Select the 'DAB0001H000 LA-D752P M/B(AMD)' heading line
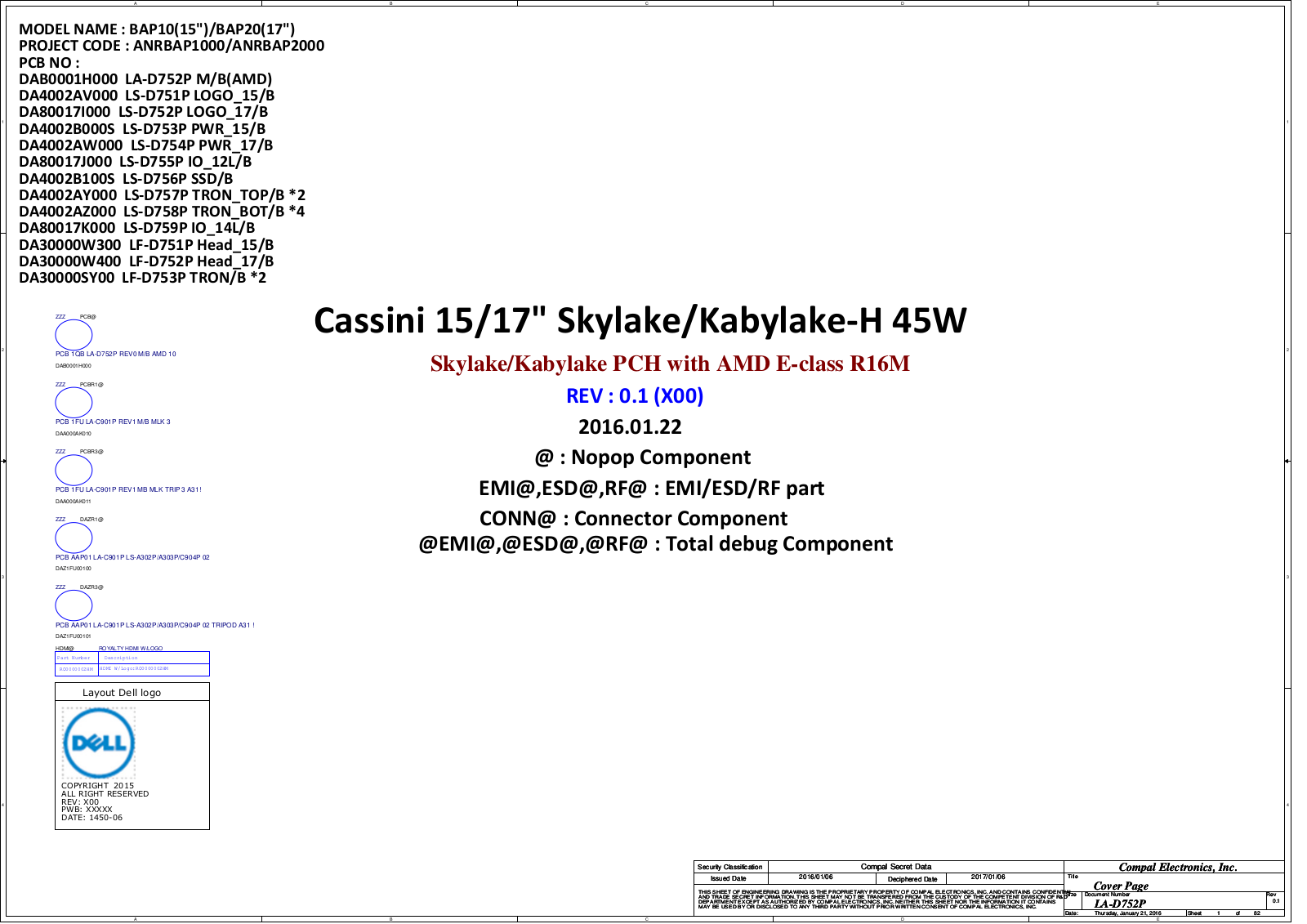Image resolution: width=1307 pixels, height=924 pixels. pos(145,79)
